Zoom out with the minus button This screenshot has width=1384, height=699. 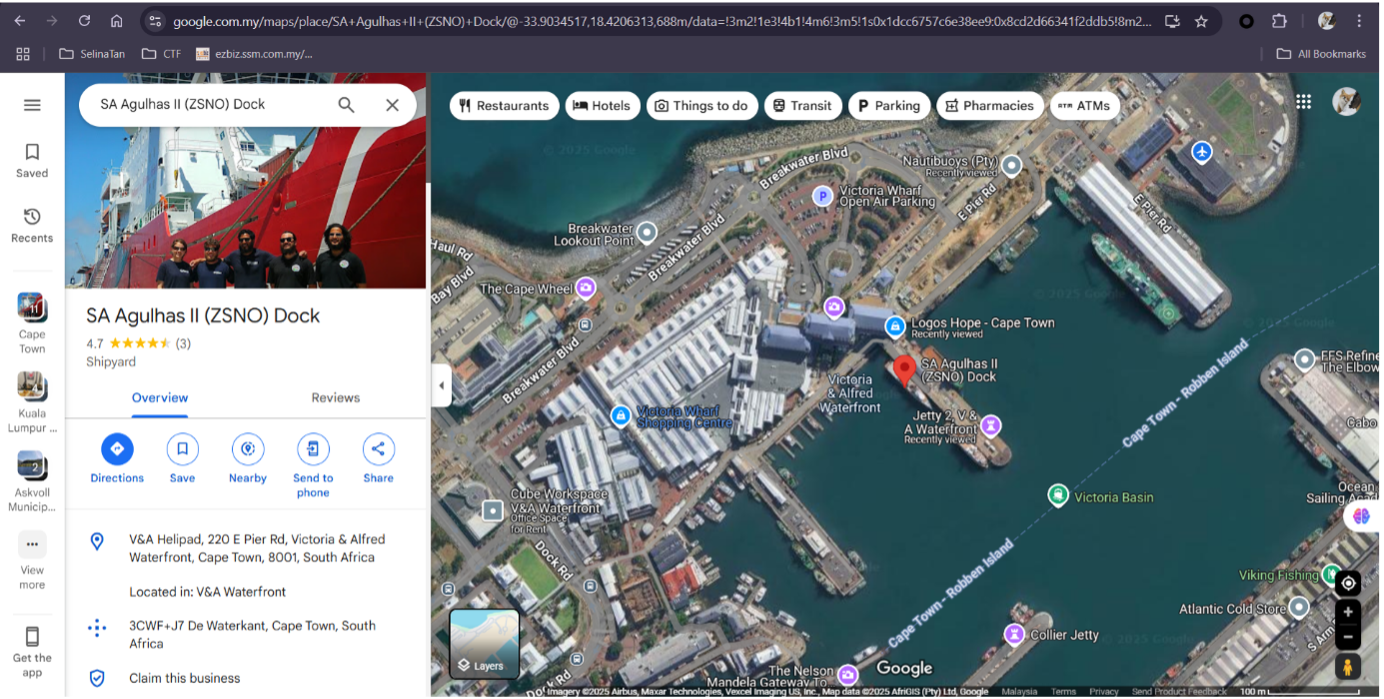1348,636
